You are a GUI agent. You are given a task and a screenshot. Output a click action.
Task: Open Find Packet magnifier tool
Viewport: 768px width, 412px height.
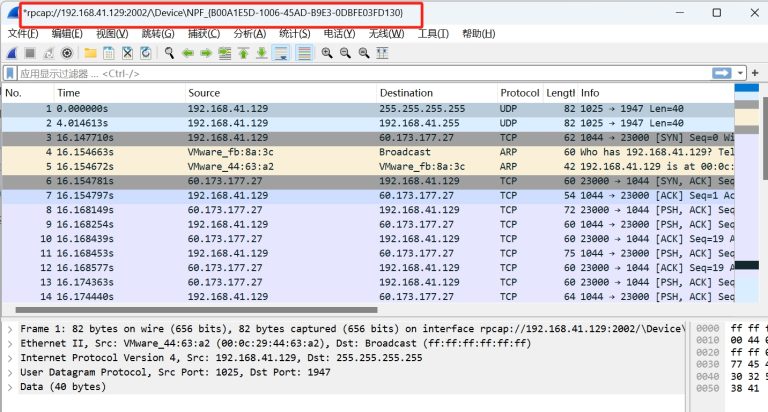pos(169,53)
